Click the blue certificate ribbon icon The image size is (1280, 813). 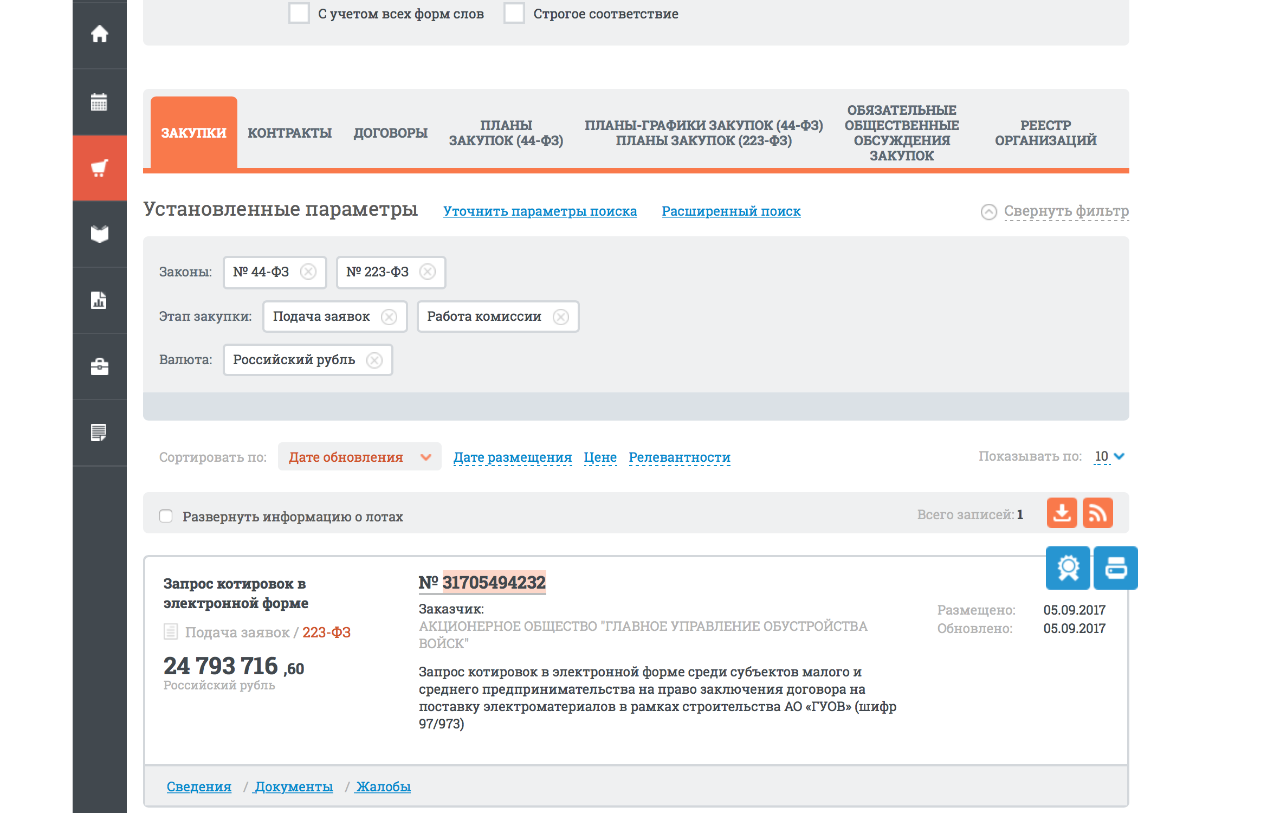[1068, 568]
